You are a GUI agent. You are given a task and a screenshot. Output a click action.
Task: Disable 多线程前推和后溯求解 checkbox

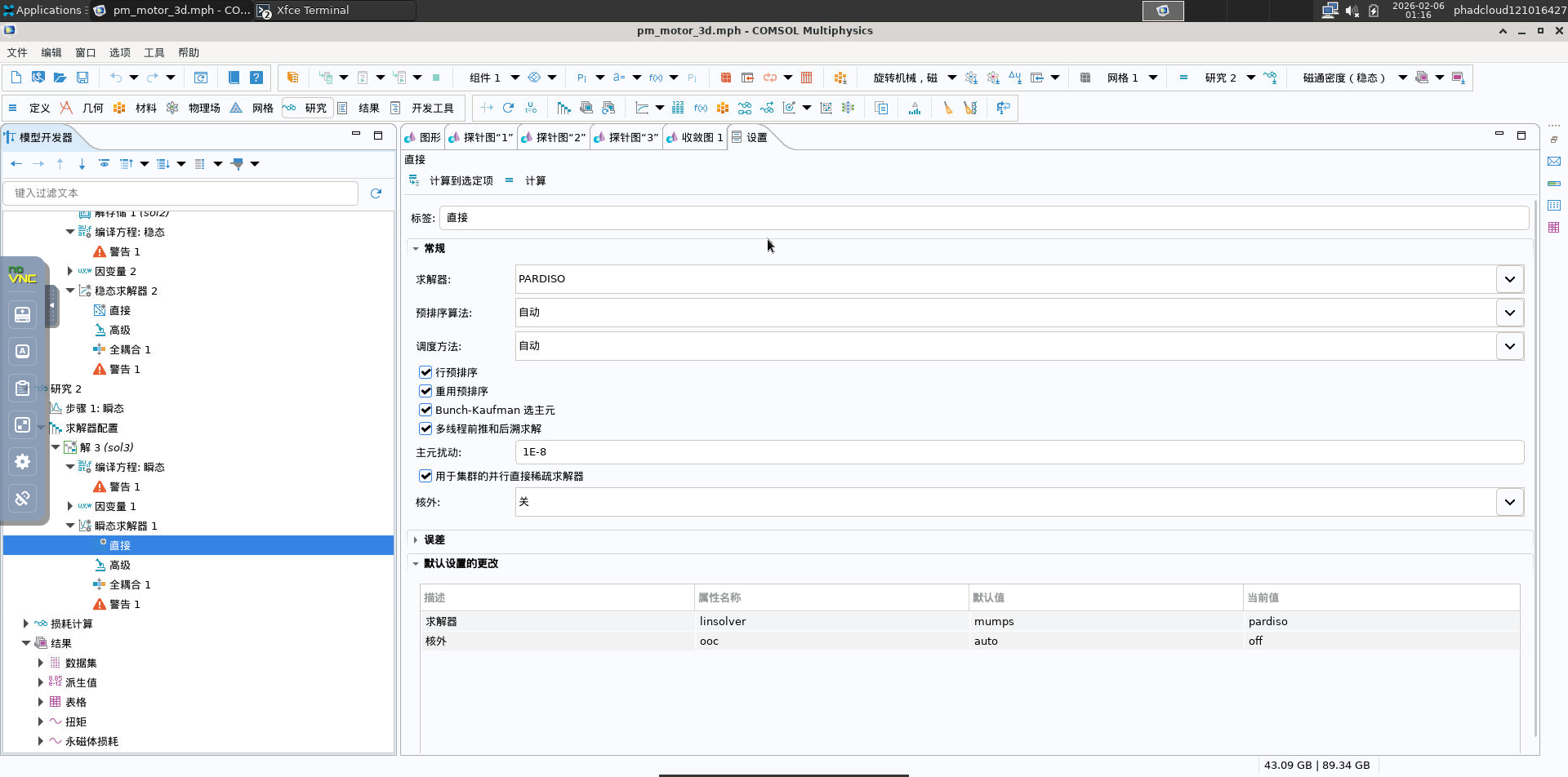pyautogui.click(x=425, y=428)
